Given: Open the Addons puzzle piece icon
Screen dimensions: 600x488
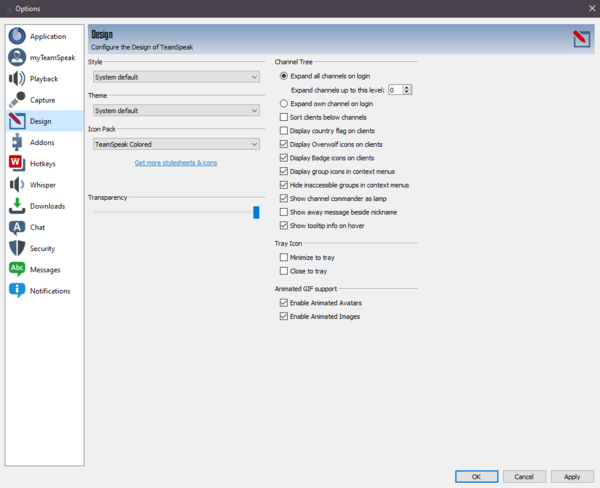Looking at the screenshot, I should tap(17, 142).
